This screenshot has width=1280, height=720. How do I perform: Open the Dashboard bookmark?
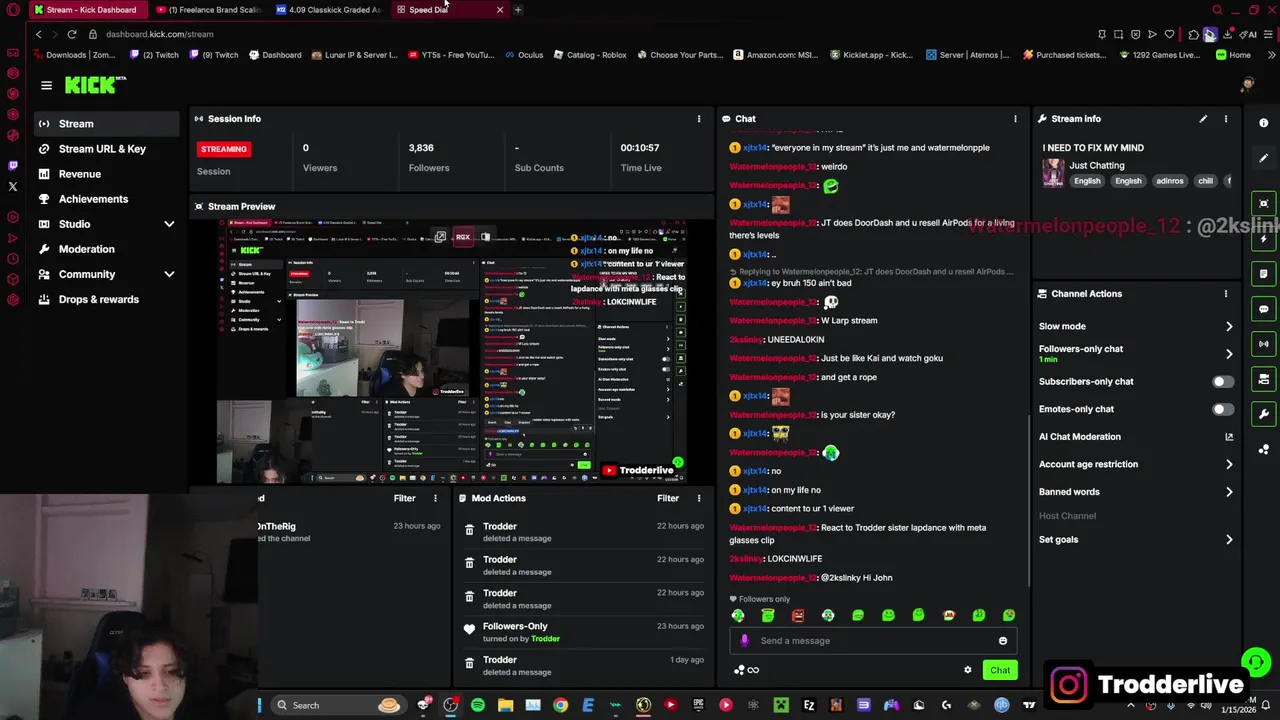click(x=275, y=55)
